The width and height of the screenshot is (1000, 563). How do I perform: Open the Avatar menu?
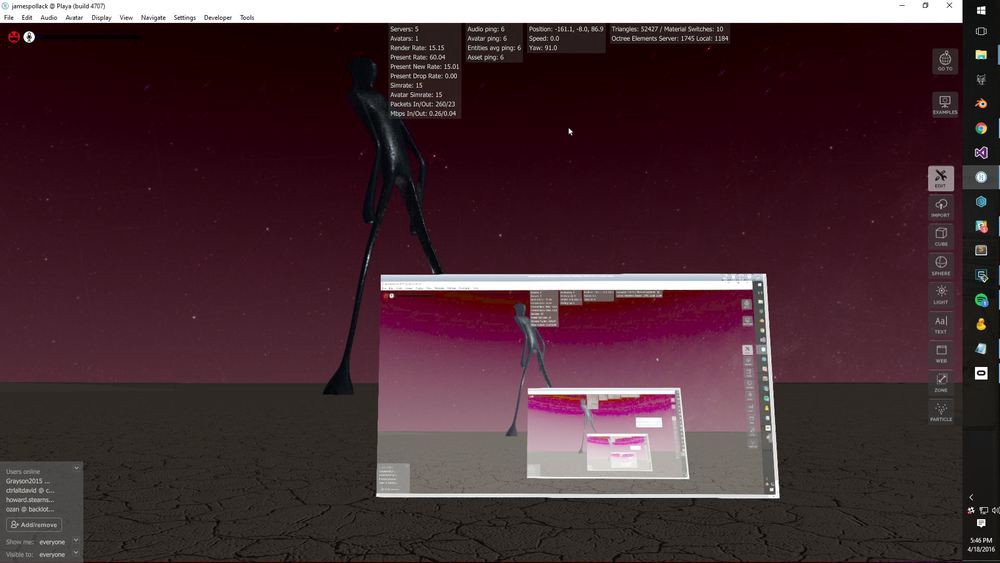point(74,18)
